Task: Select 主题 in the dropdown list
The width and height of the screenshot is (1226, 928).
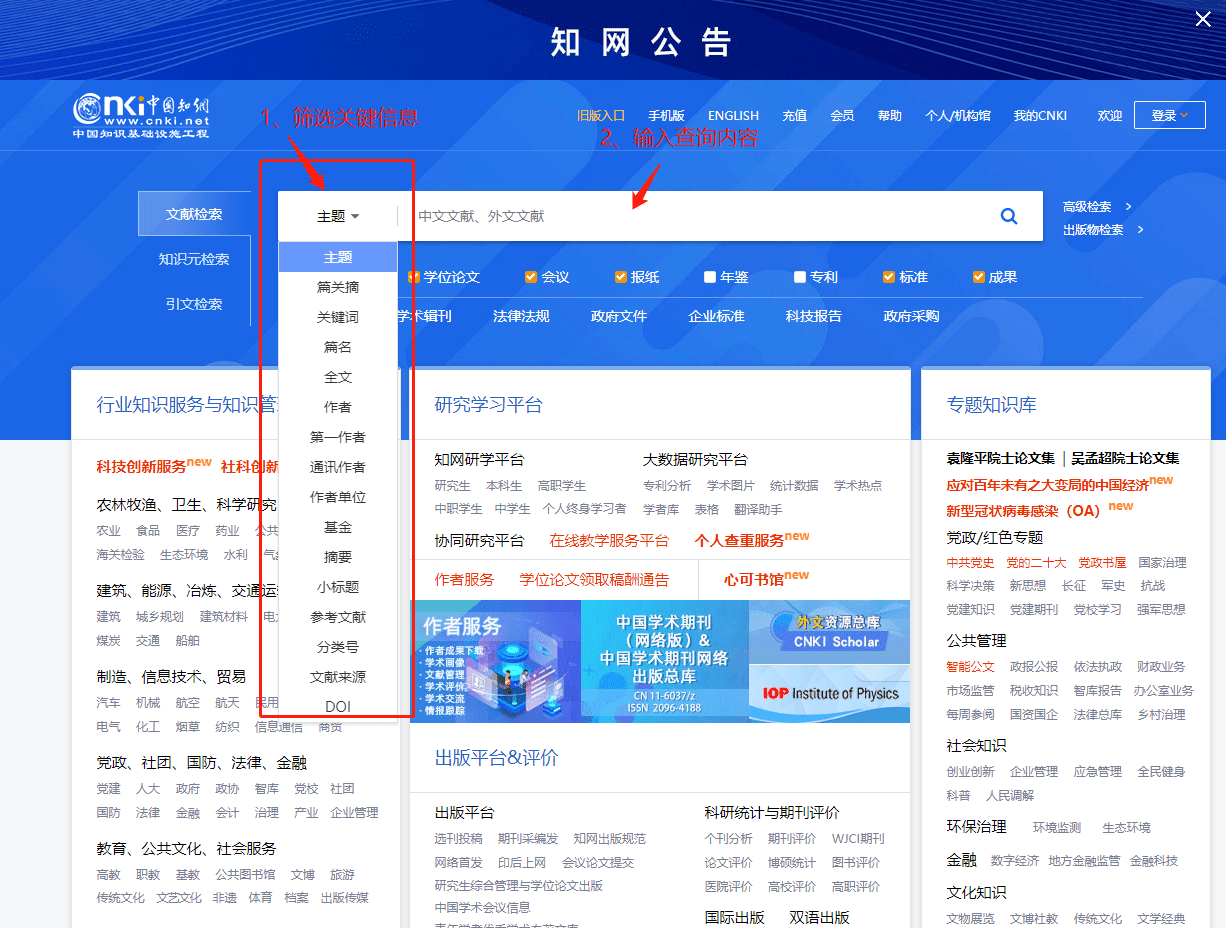Action: [x=338, y=257]
